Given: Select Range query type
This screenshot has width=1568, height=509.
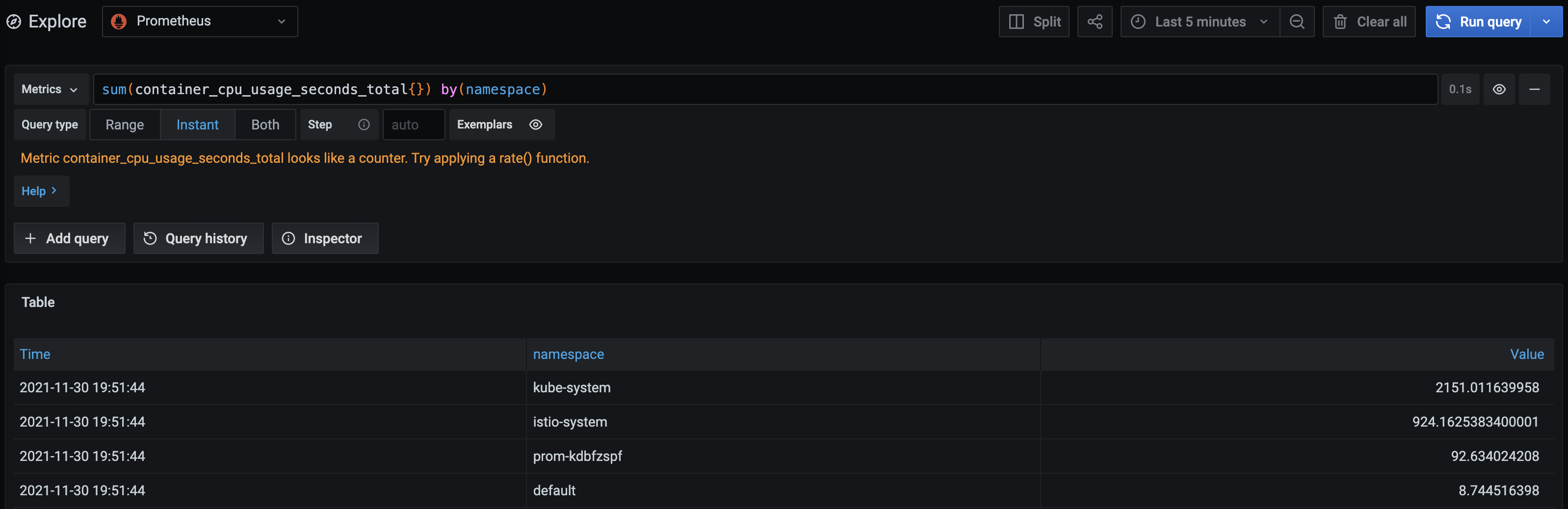Looking at the screenshot, I should (125, 125).
